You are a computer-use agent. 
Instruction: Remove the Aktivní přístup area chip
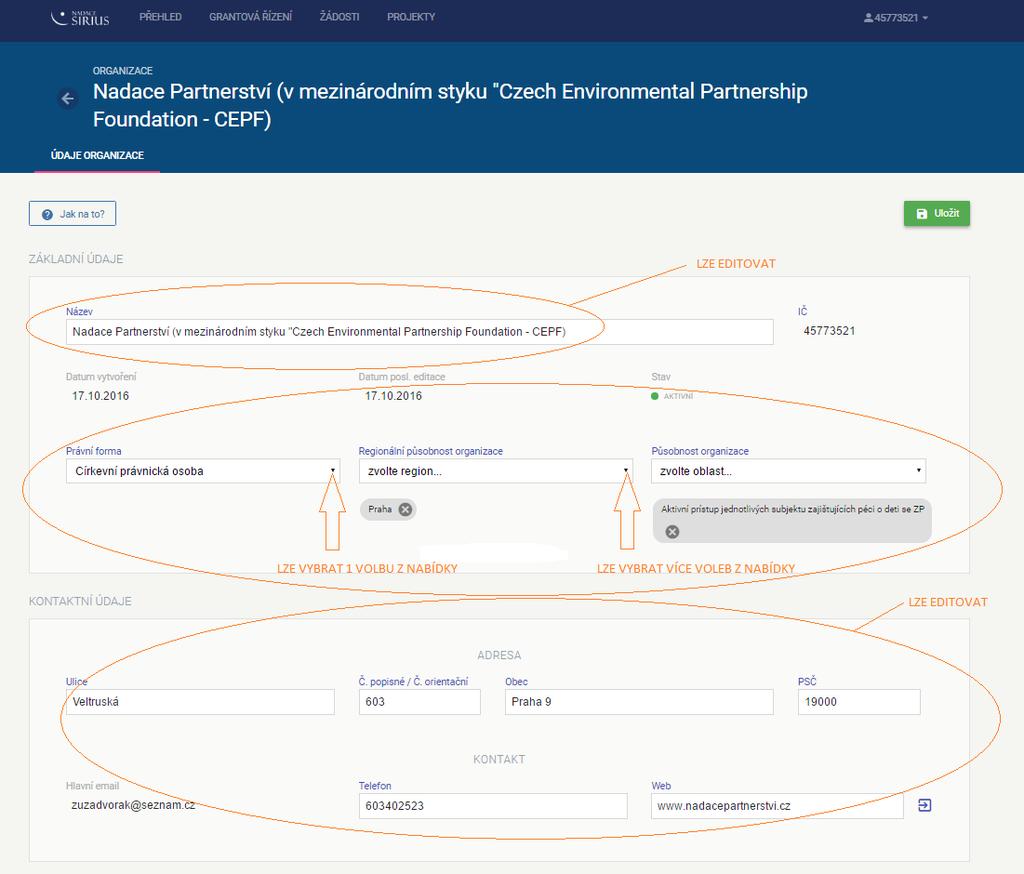672,532
